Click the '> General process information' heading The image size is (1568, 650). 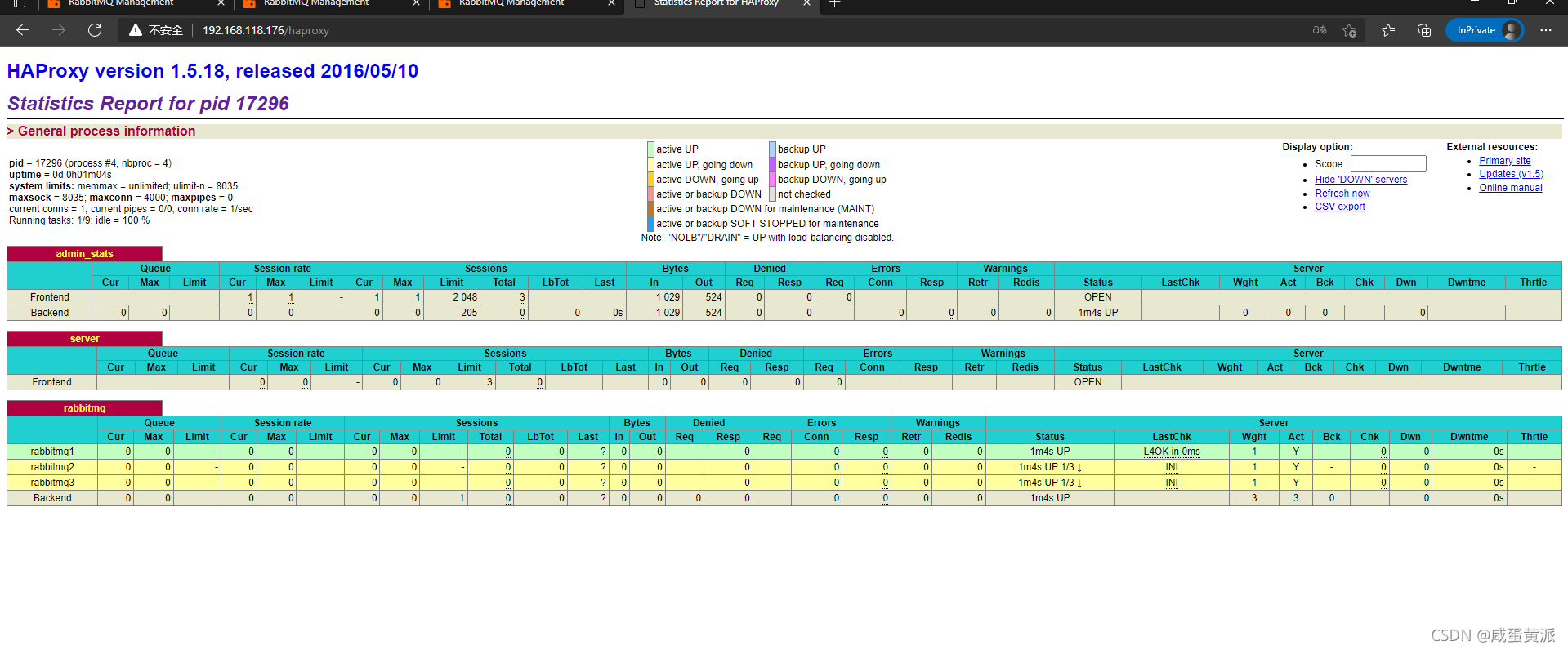pos(101,131)
